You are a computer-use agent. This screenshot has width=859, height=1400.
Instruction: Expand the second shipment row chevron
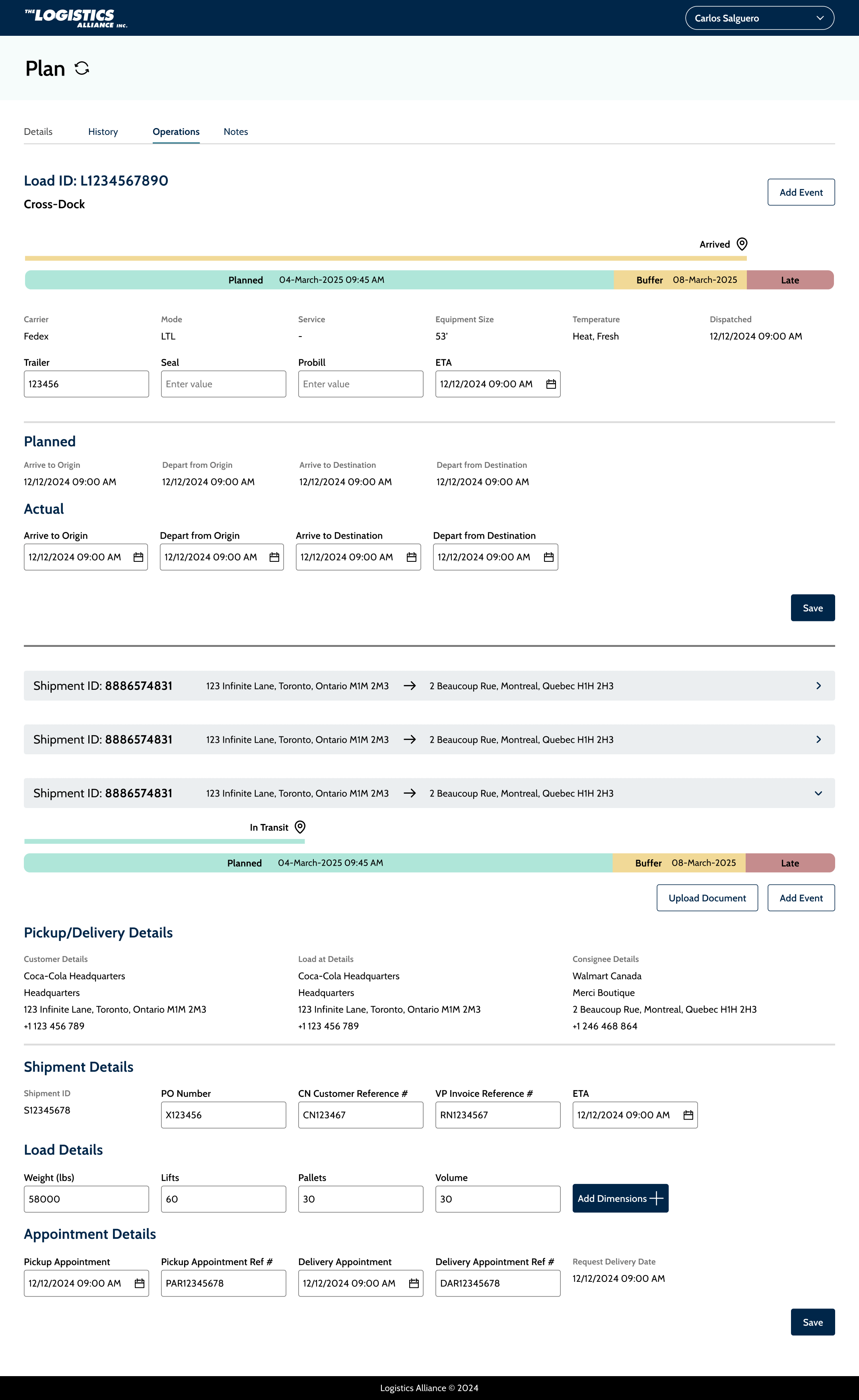coord(818,740)
